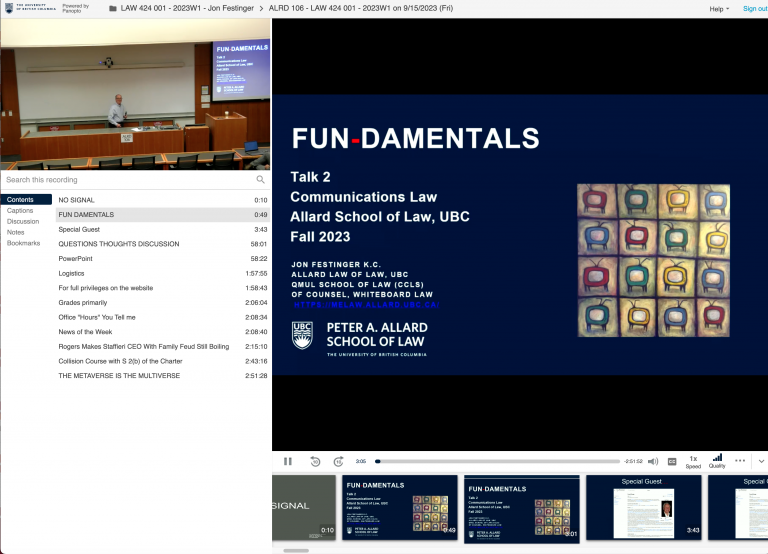
Task: Select the NO SIGNAL thumbnail at 0:10
Action: tap(304, 507)
